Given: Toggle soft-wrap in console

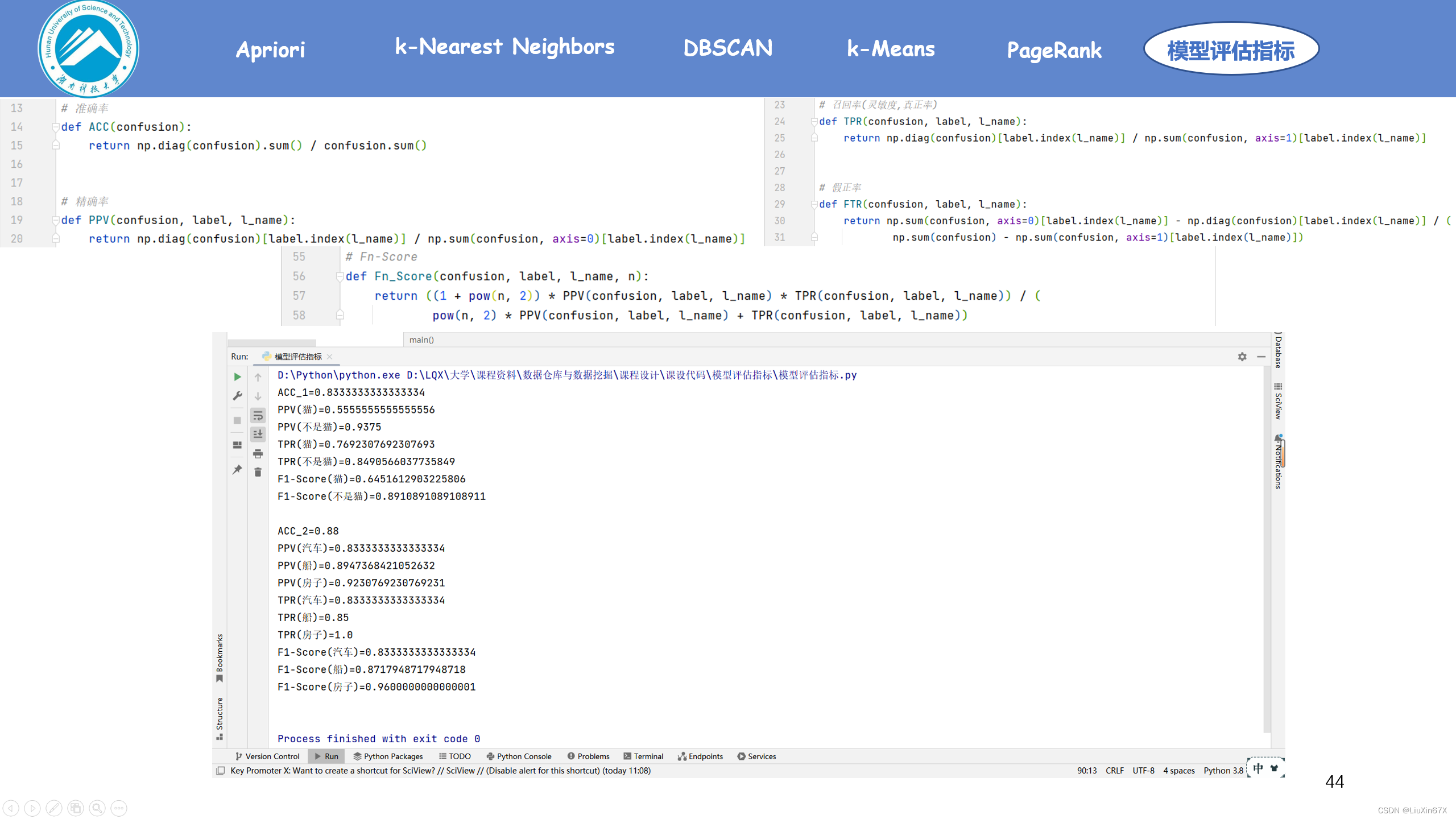Looking at the screenshot, I should (x=258, y=415).
